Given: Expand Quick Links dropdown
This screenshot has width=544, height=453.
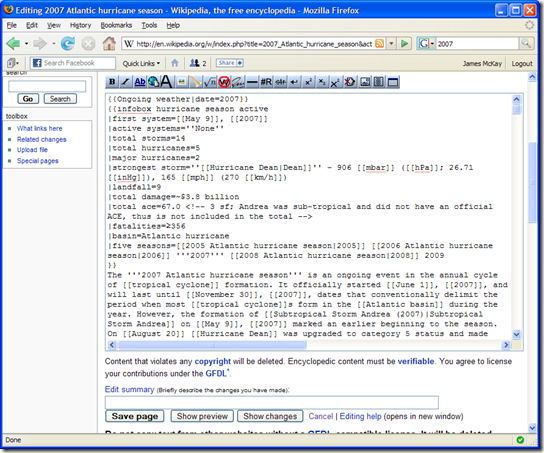Looking at the screenshot, I should [x=141, y=63].
